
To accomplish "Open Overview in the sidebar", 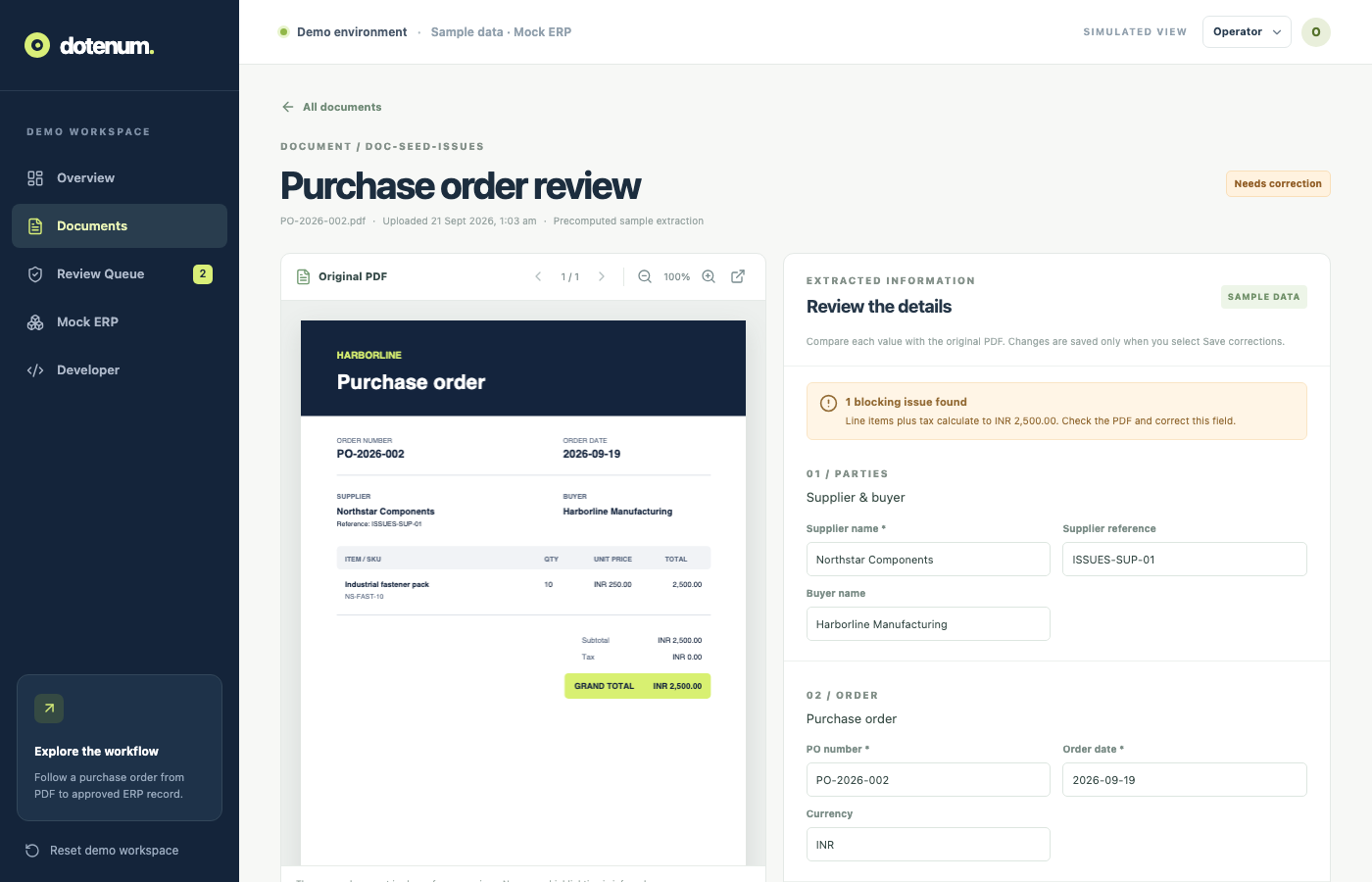I will (x=120, y=178).
